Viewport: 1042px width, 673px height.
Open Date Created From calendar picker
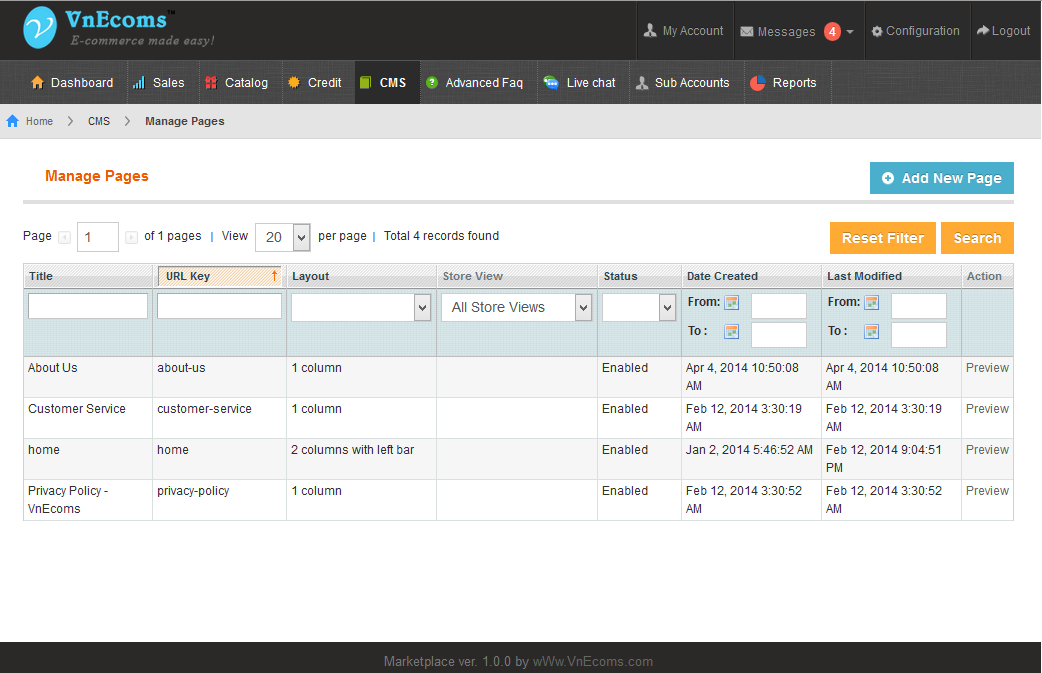click(x=732, y=302)
